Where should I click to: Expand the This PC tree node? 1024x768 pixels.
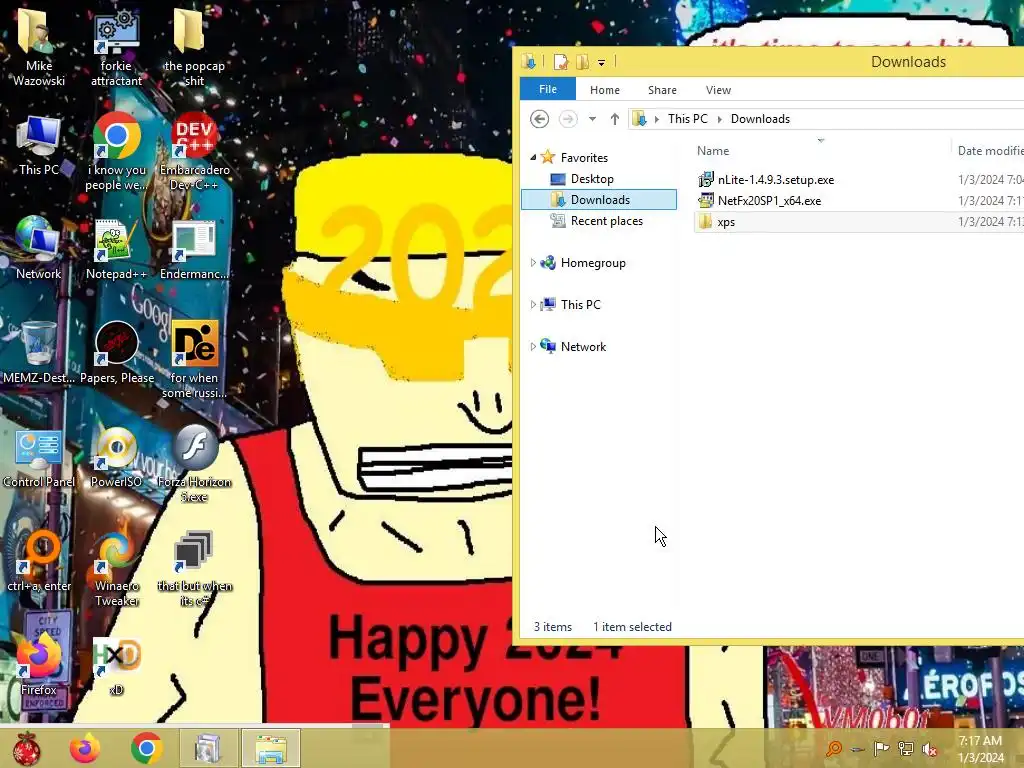point(533,304)
